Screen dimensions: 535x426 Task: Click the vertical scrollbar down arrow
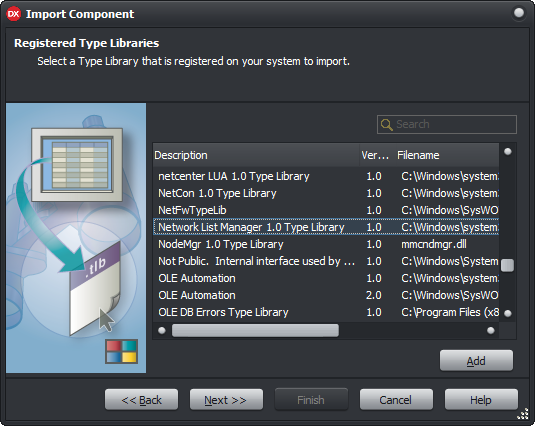tap(508, 313)
